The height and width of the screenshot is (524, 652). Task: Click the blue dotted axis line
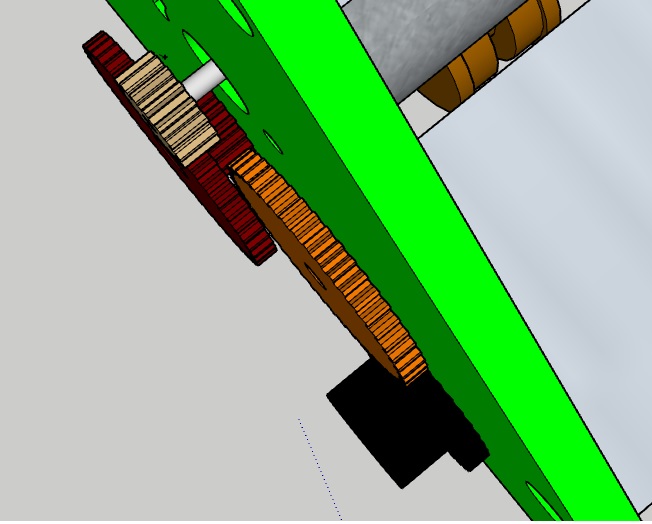[319, 469]
